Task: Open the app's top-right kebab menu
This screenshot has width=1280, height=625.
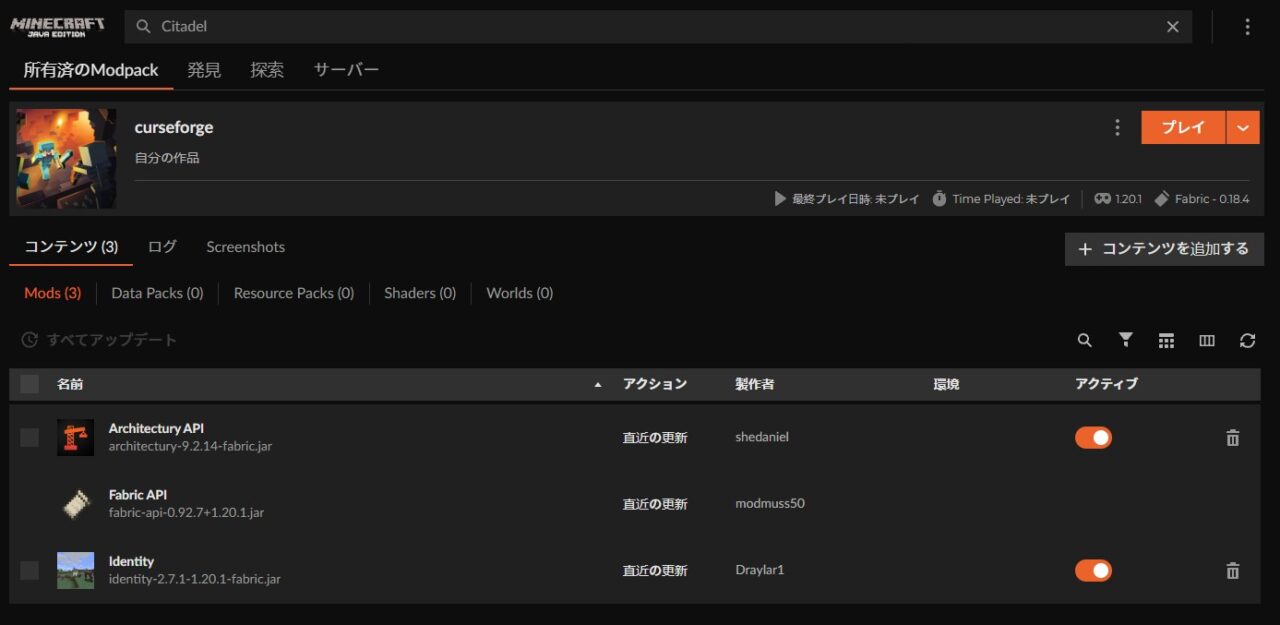Action: [x=1247, y=27]
